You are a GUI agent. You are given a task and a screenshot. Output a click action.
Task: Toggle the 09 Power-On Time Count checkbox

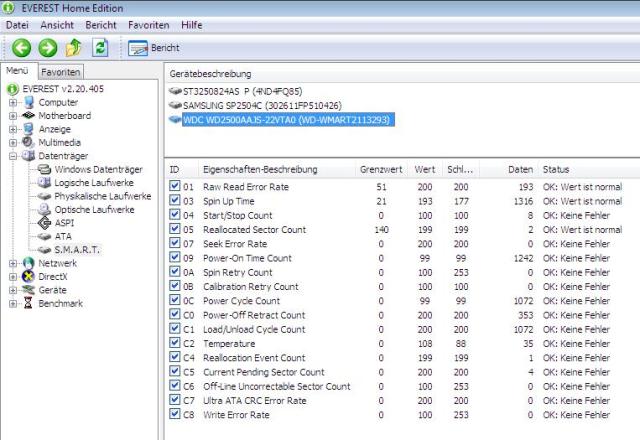coord(174,258)
